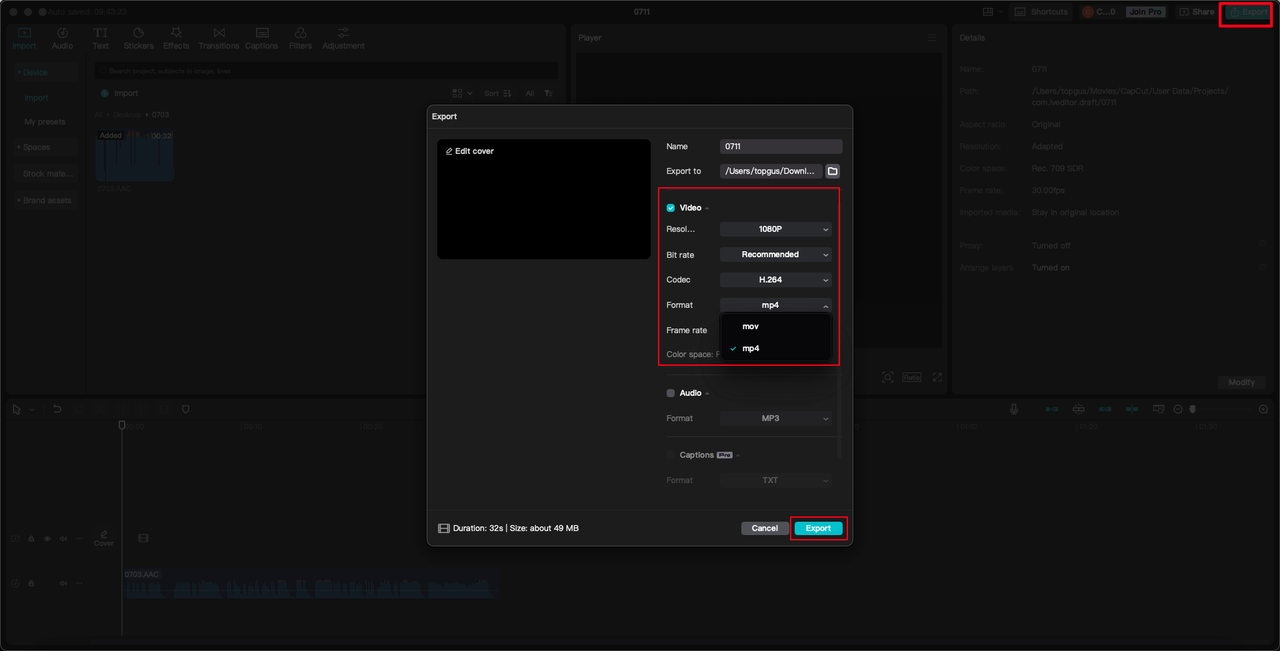Open the Bit rate Recommended dropdown
This screenshot has height=651, width=1280.
pos(776,254)
